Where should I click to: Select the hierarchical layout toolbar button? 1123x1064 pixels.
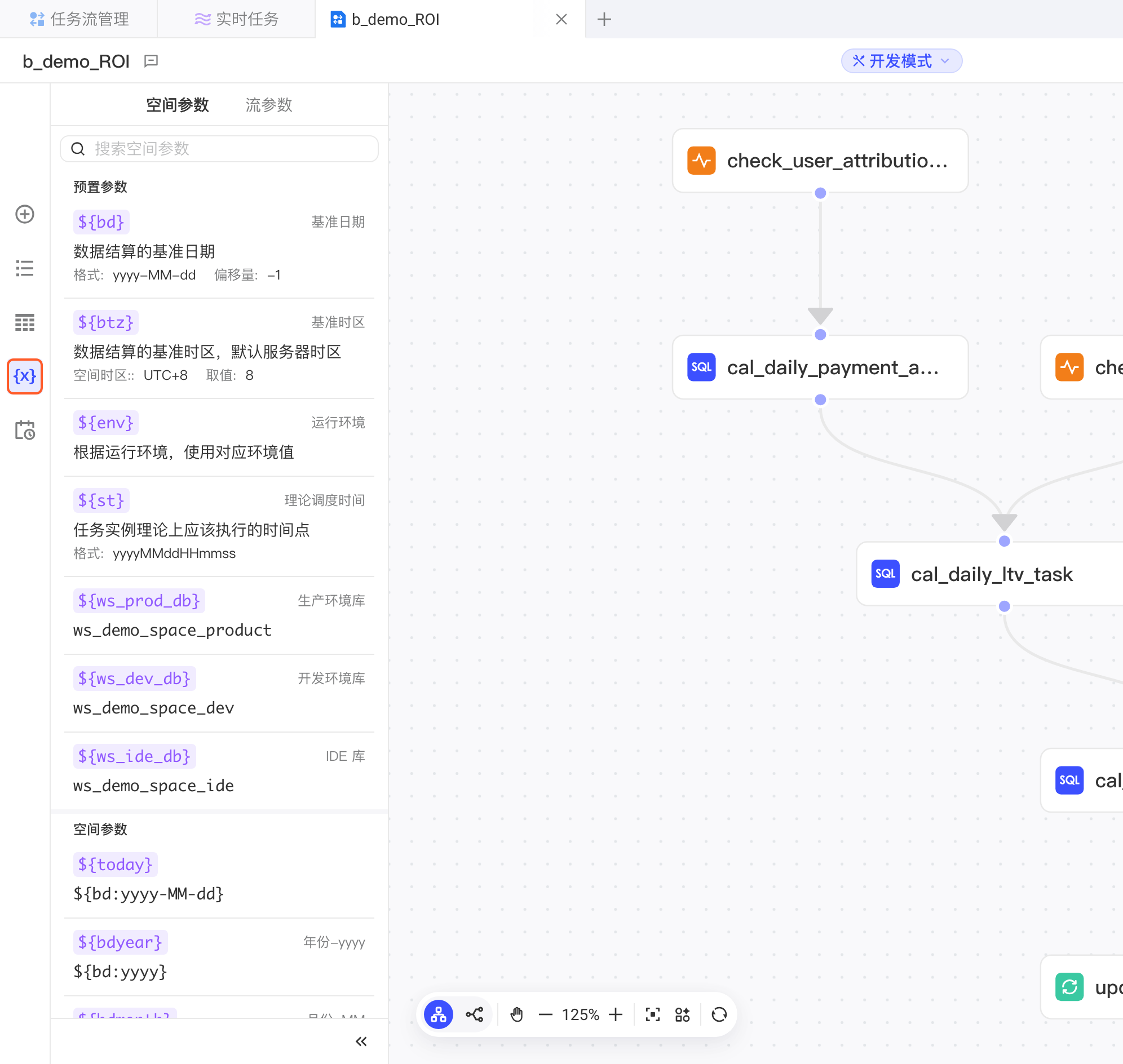pos(439,1014)
